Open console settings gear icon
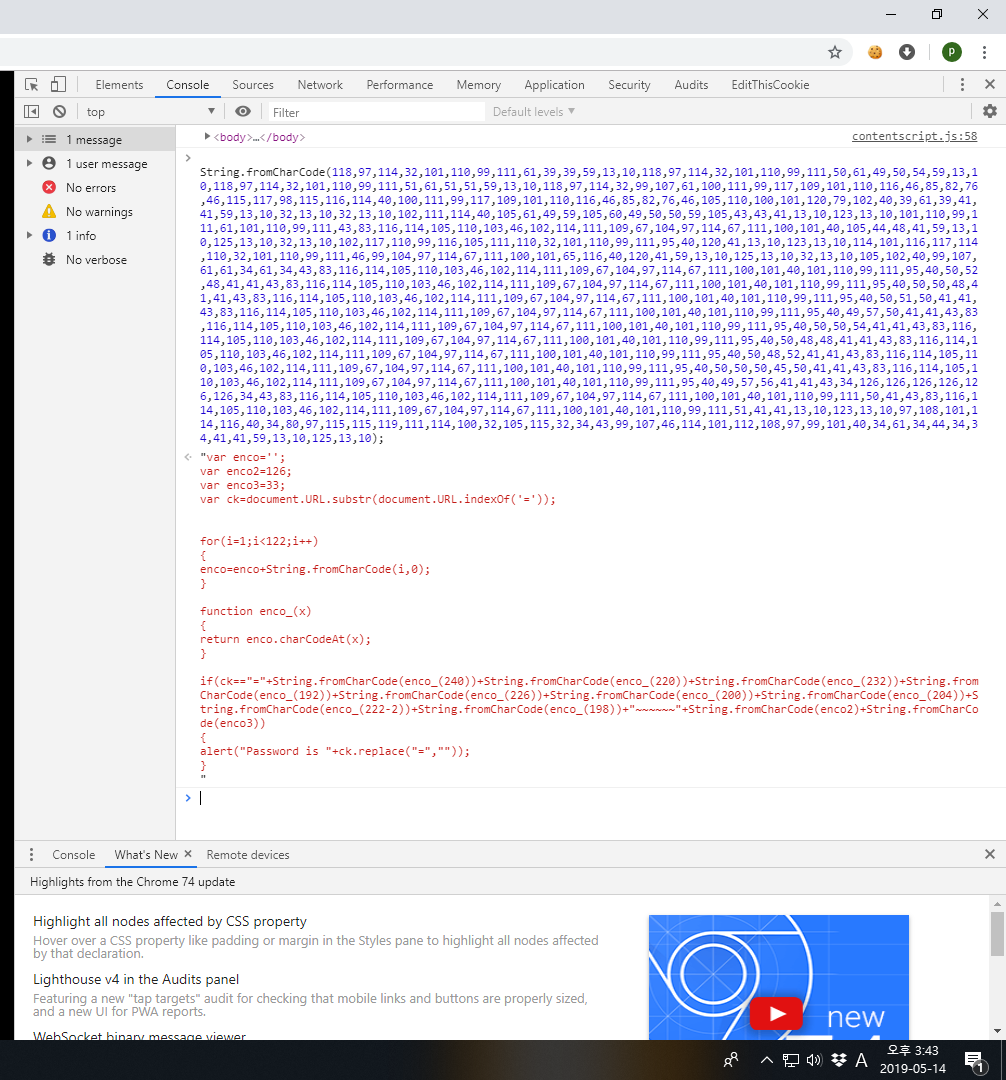This screenshot has width=1006, height=1080. (x=989, y=111)
